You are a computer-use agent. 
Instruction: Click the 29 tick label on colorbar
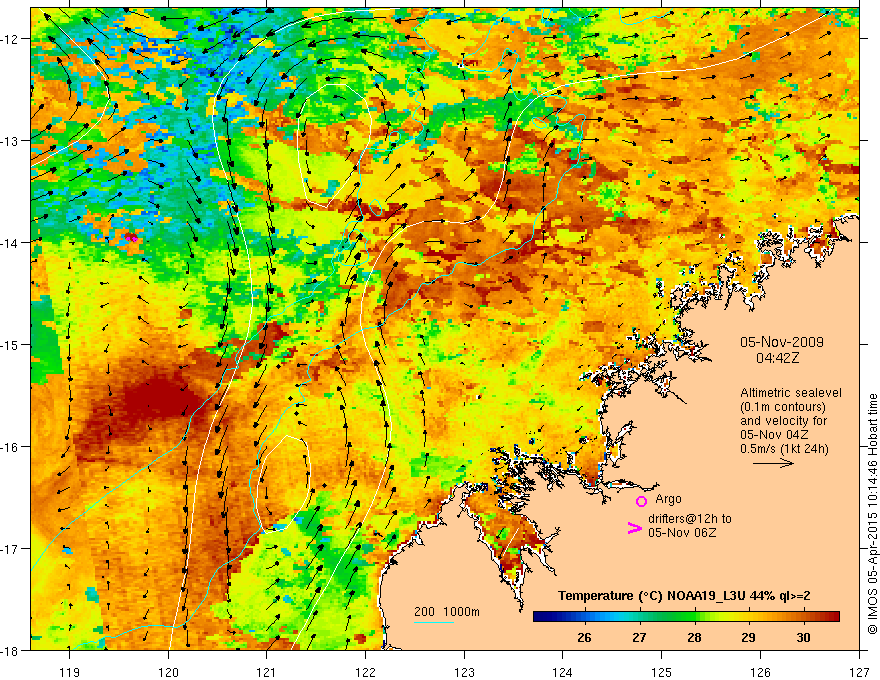tap(748, 637)
